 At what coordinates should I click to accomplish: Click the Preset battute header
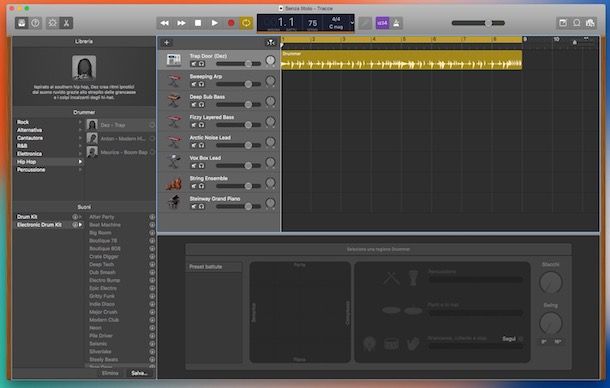tap(214, 267)
